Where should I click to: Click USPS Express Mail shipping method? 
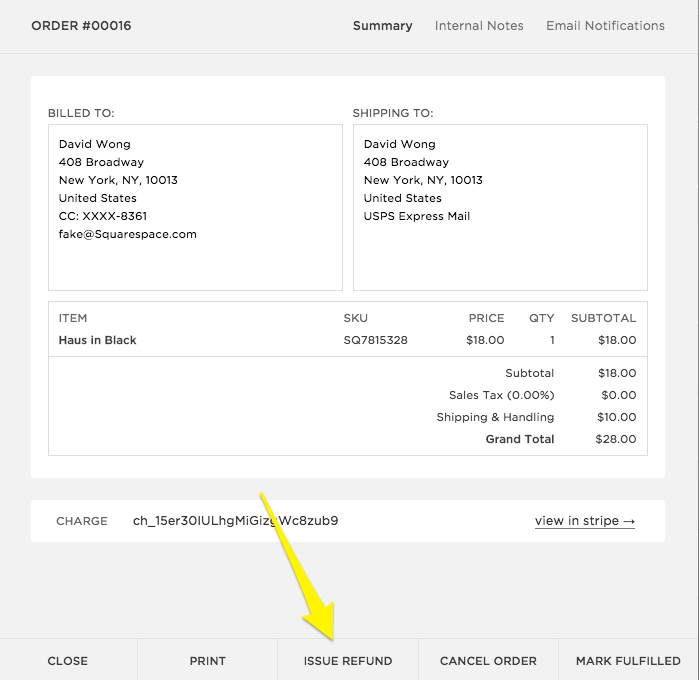[417, 216]
